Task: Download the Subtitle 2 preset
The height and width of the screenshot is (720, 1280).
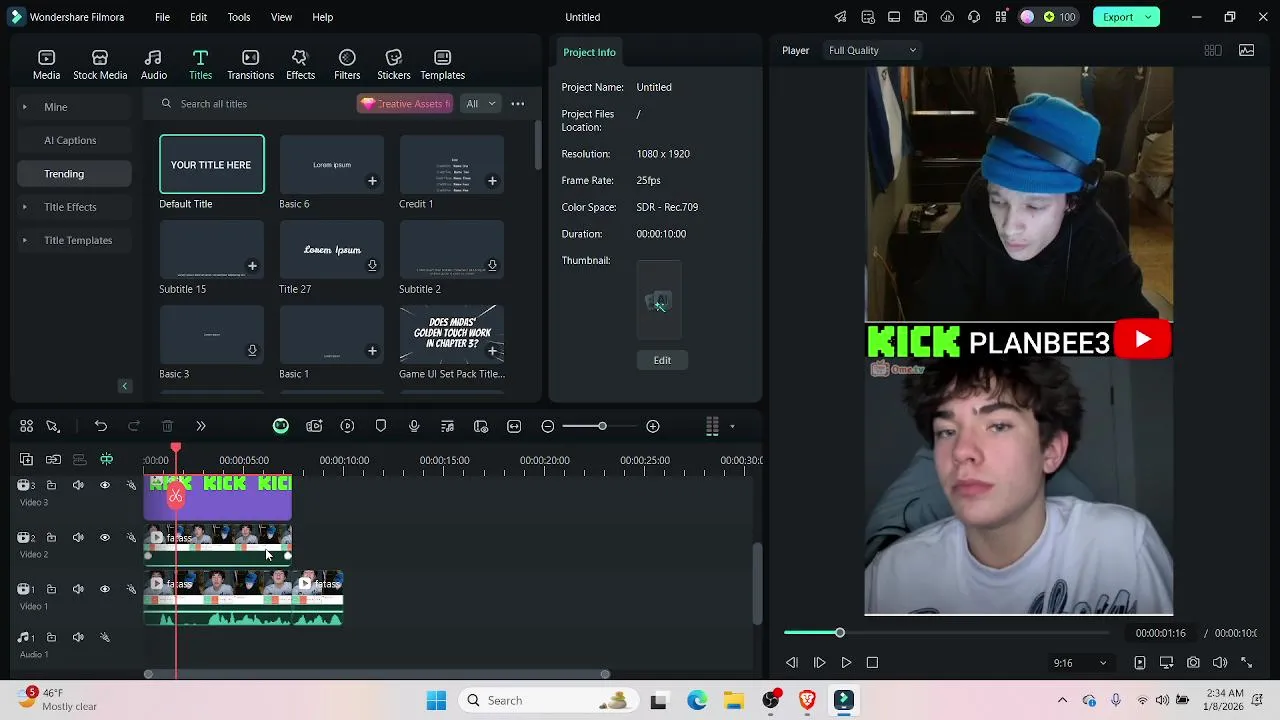Action: (x=492, y=266)
